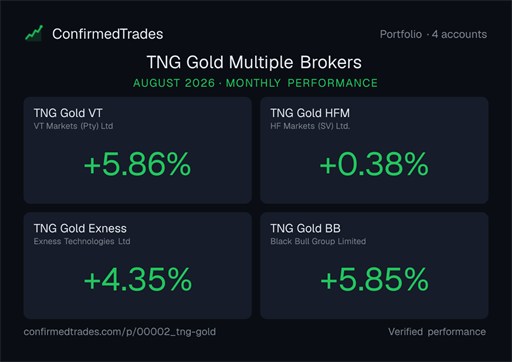Screen dimensions: 512x362
Task: Click the Black Bull Group Limited broker name
Action: [x=318, y=241]
